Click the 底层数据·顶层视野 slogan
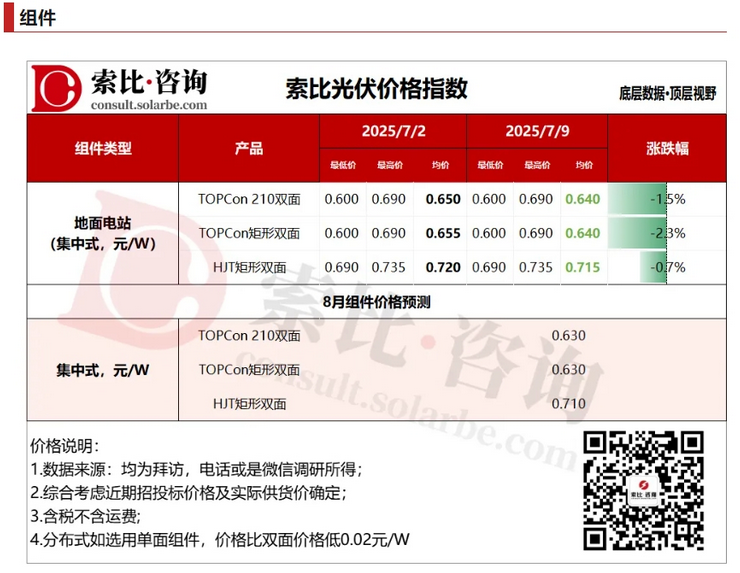The width and height of the screenshot is (740, 573). coord(667,93)
